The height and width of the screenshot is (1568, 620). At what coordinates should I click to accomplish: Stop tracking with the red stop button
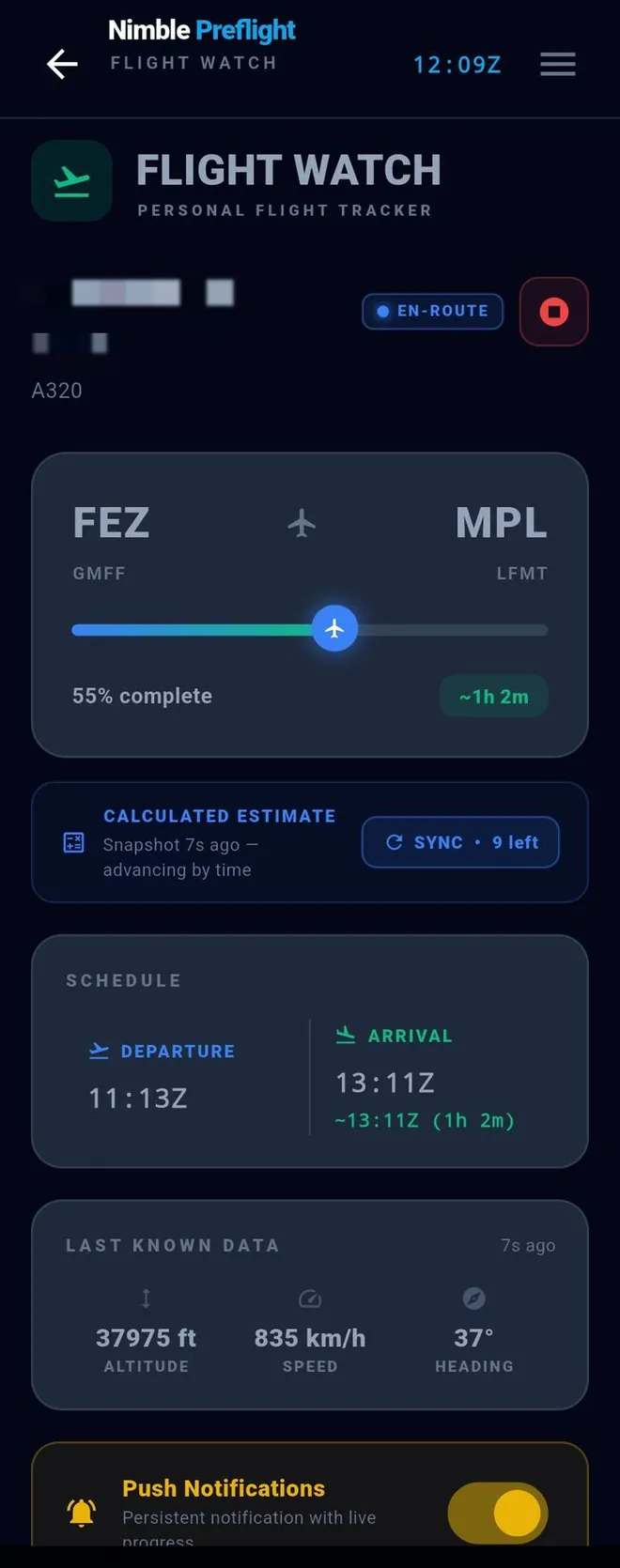click(x=554, y=312)
